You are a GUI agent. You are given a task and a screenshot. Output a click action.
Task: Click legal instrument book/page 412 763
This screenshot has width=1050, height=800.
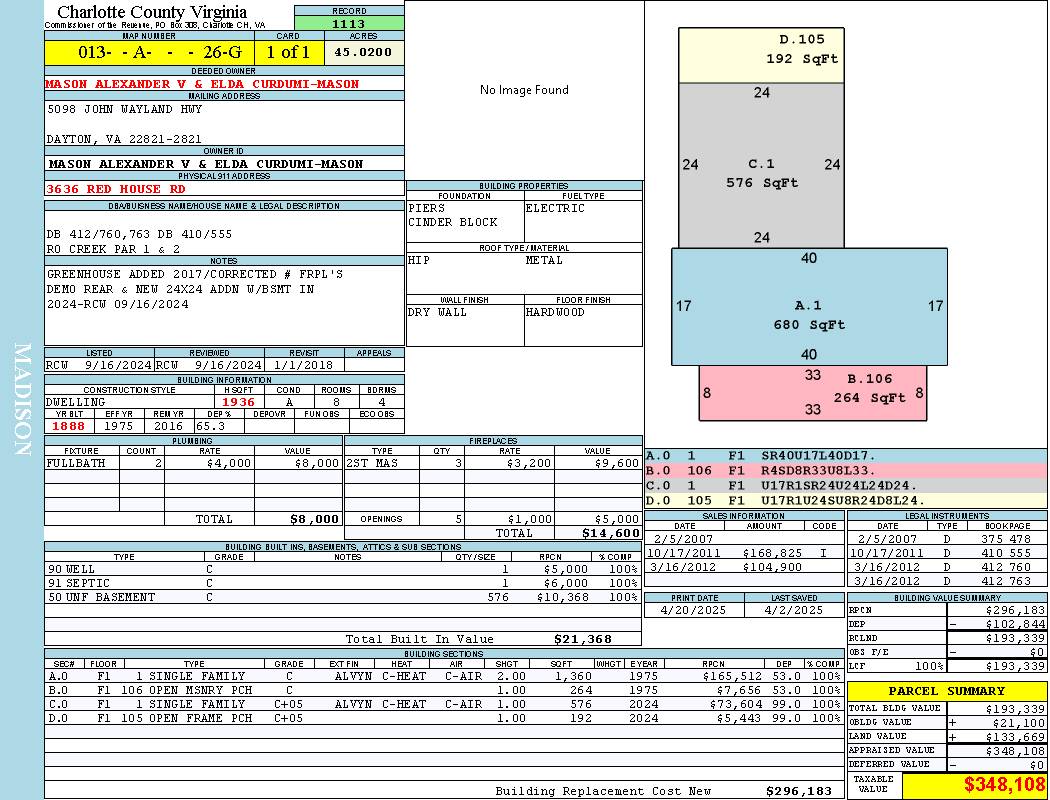(1006, 582)
